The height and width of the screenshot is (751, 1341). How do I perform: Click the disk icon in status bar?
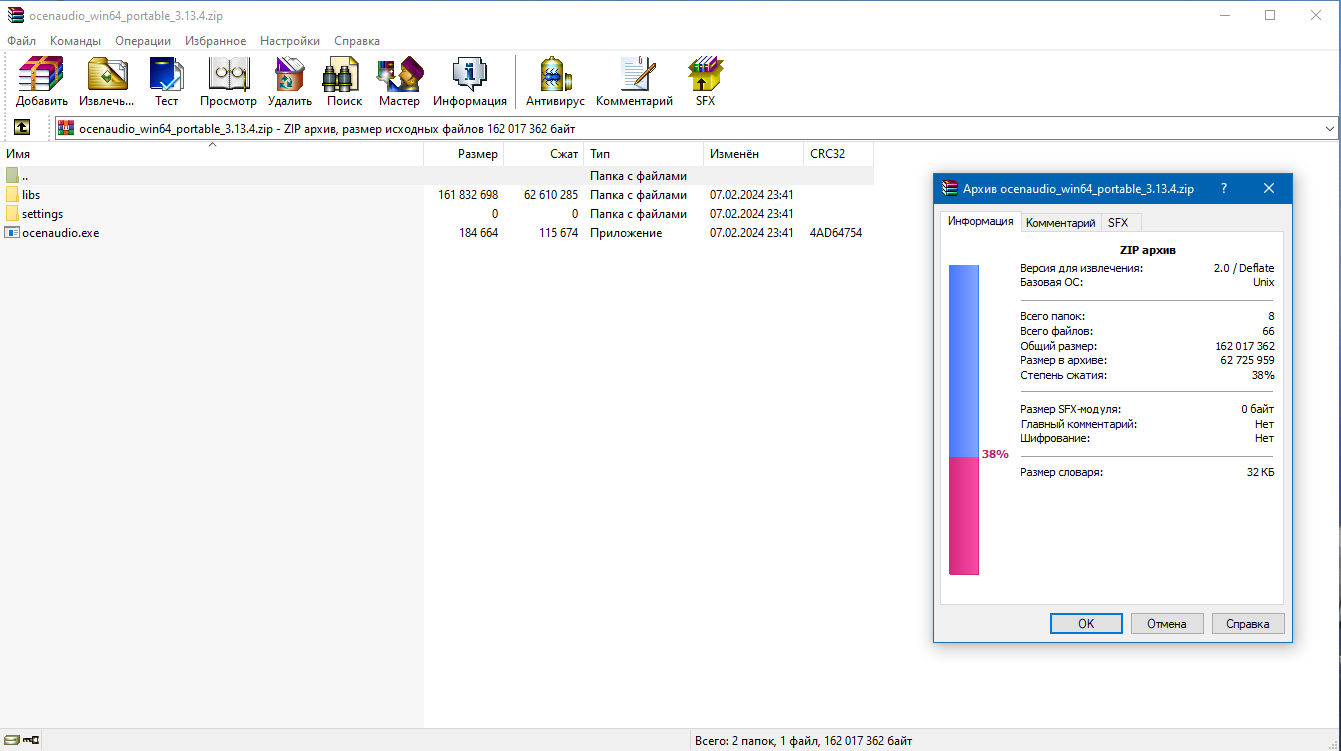pyautogui.click(x=11, y=741)
